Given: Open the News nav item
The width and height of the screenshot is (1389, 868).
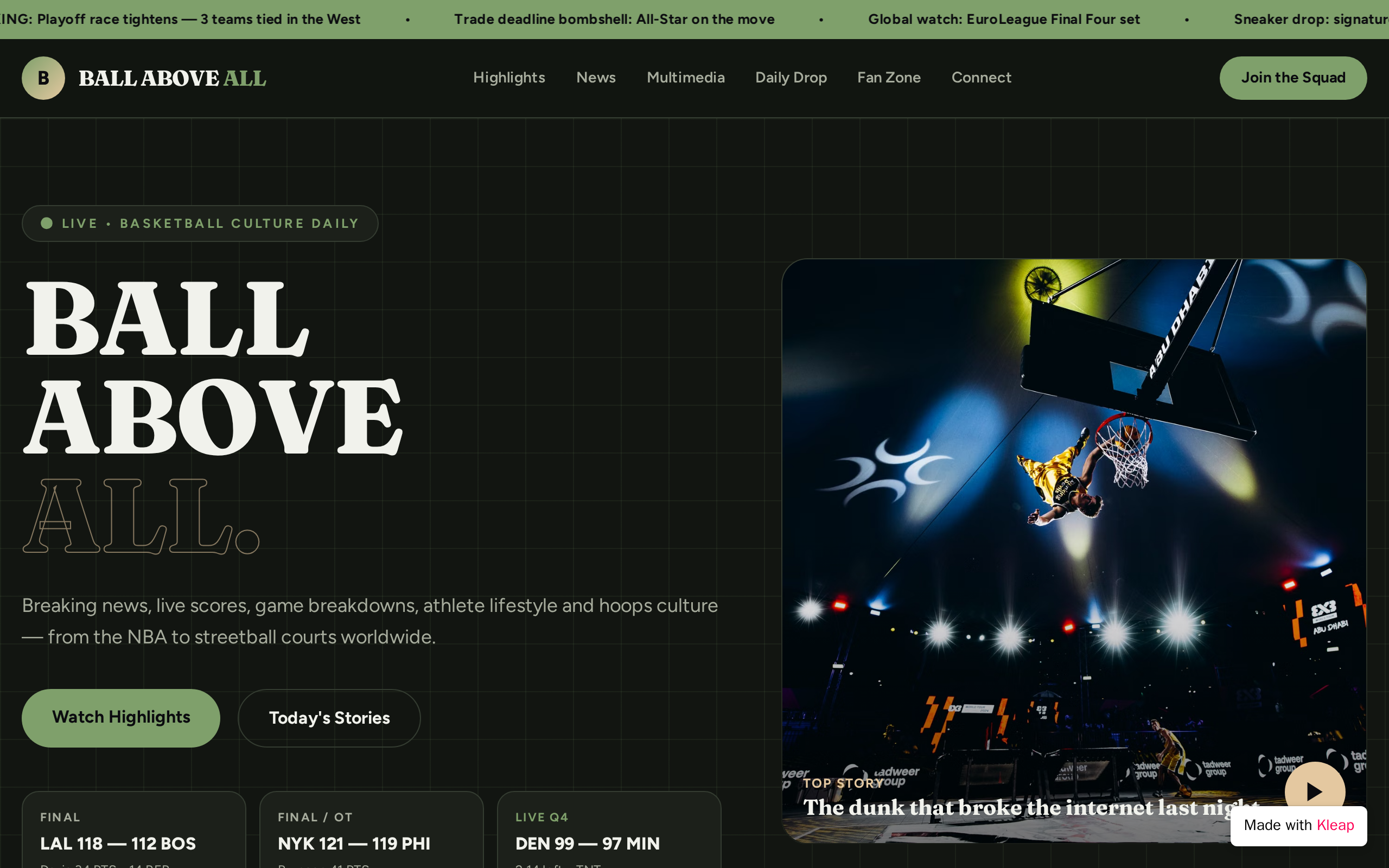Looking at the screenshot, I should click(x=596, y=78).
